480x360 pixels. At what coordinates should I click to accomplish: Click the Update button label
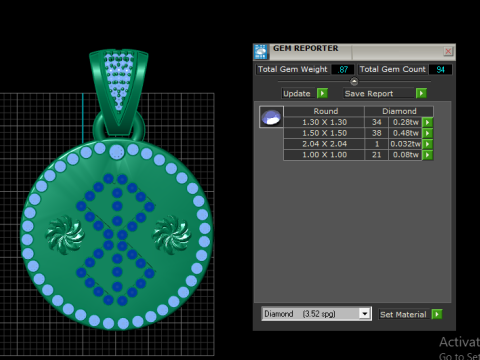[x=297, y=94]
